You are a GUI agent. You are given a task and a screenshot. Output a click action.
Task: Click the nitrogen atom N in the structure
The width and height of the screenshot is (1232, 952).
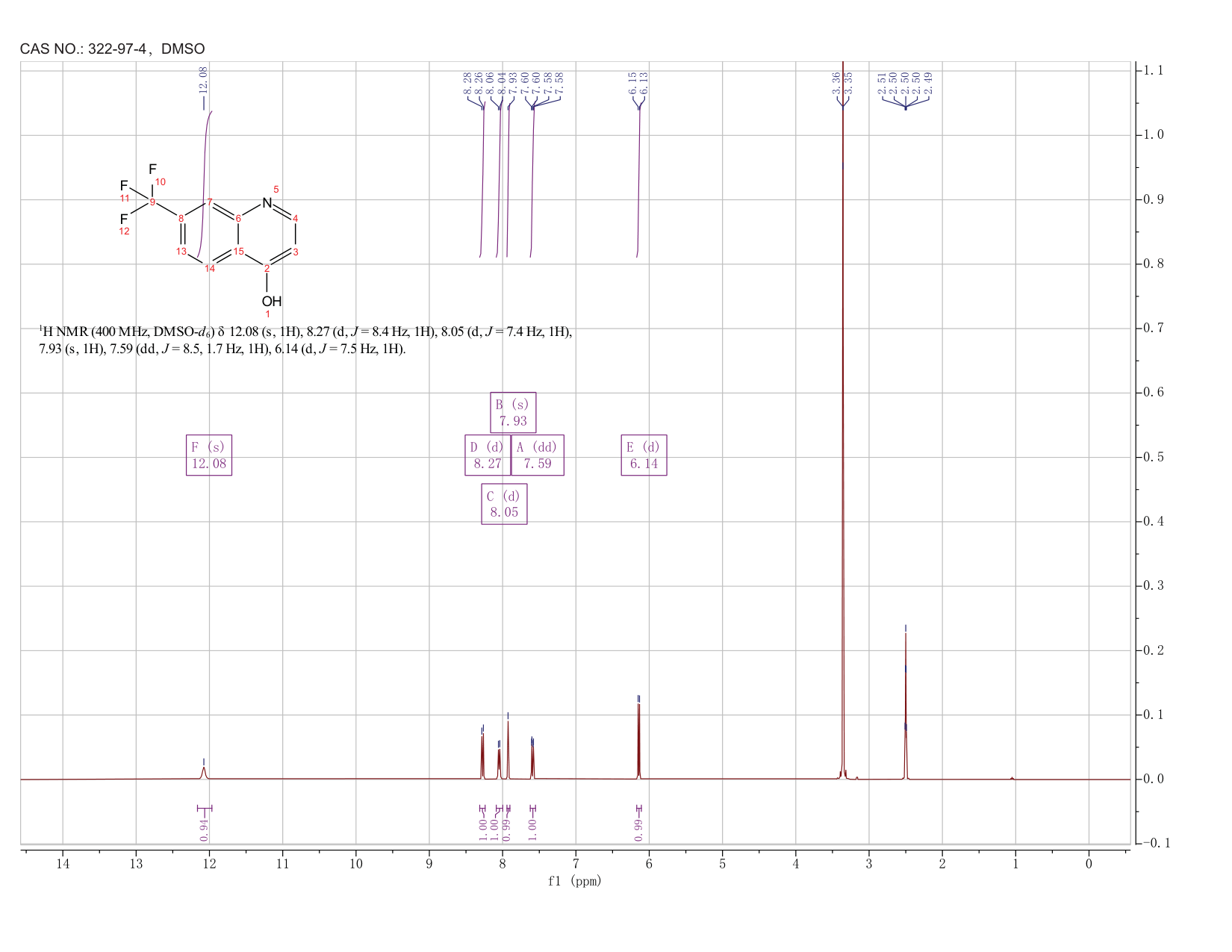[x=267, y=202]
